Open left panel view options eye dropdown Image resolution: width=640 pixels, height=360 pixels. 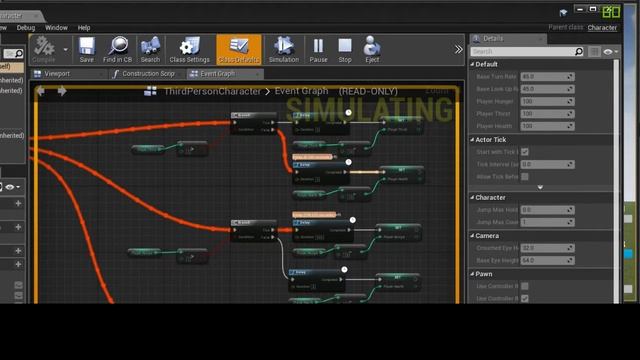click(x=12, y=187)
